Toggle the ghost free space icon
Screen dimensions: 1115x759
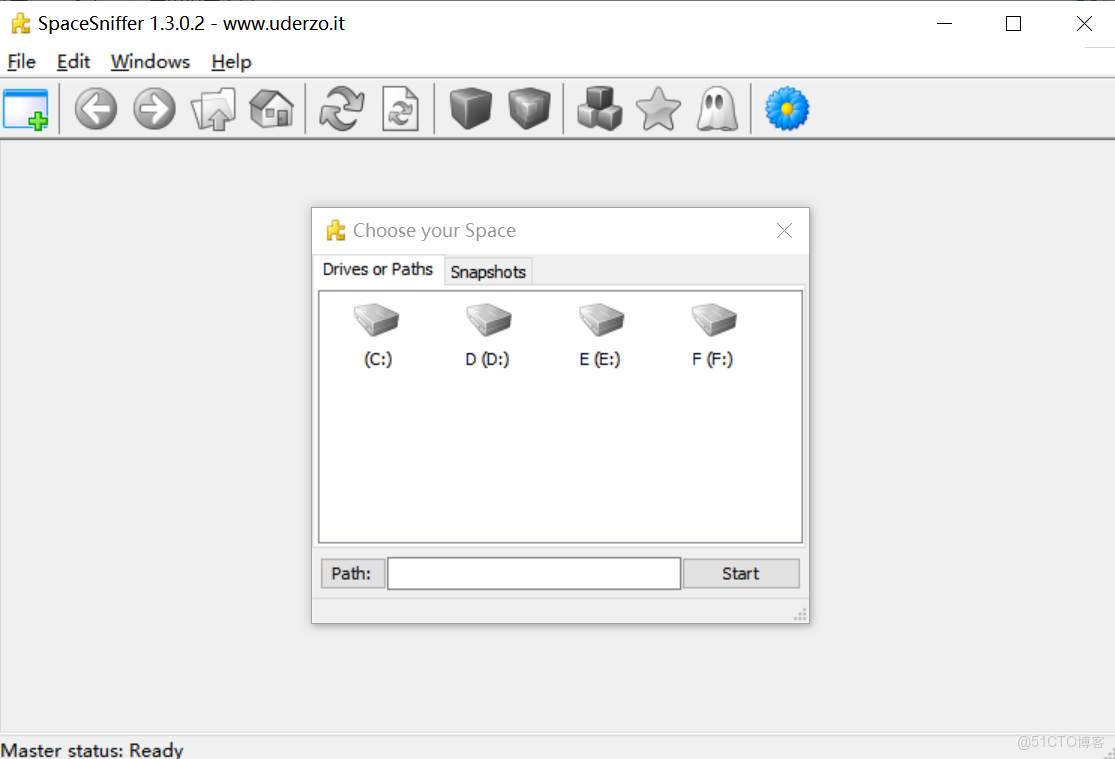[717, 109]
